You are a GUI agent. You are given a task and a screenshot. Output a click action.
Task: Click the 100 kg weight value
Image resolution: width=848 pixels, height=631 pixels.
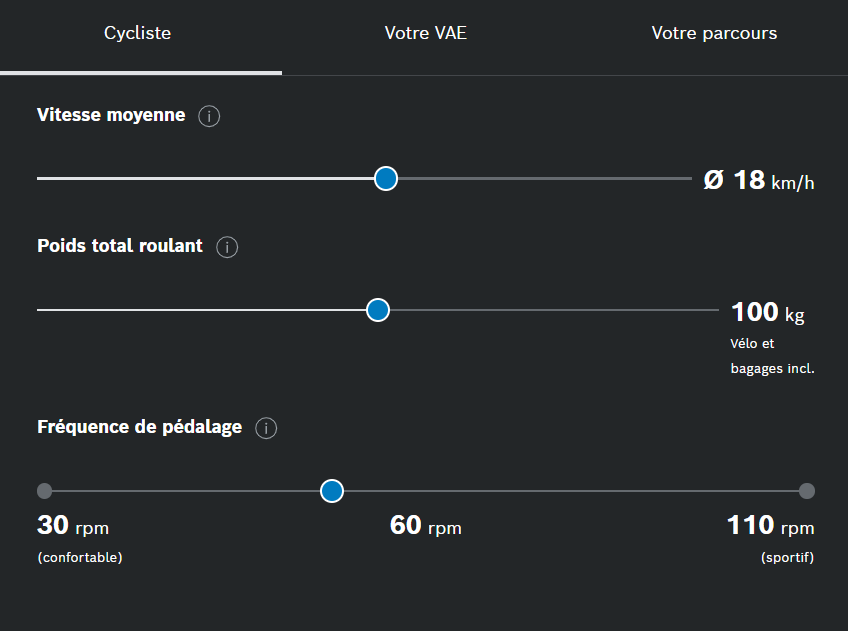[x=767, y=312]
